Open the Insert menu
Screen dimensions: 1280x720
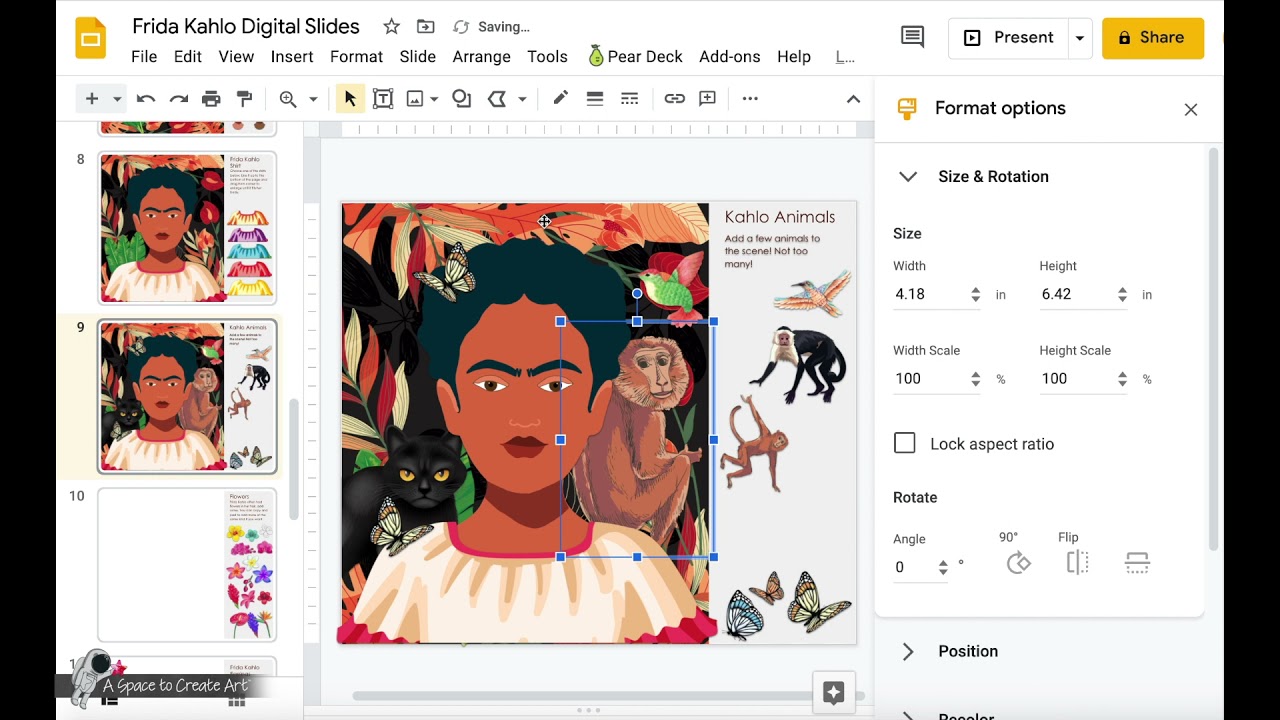[x=292, y=57]
